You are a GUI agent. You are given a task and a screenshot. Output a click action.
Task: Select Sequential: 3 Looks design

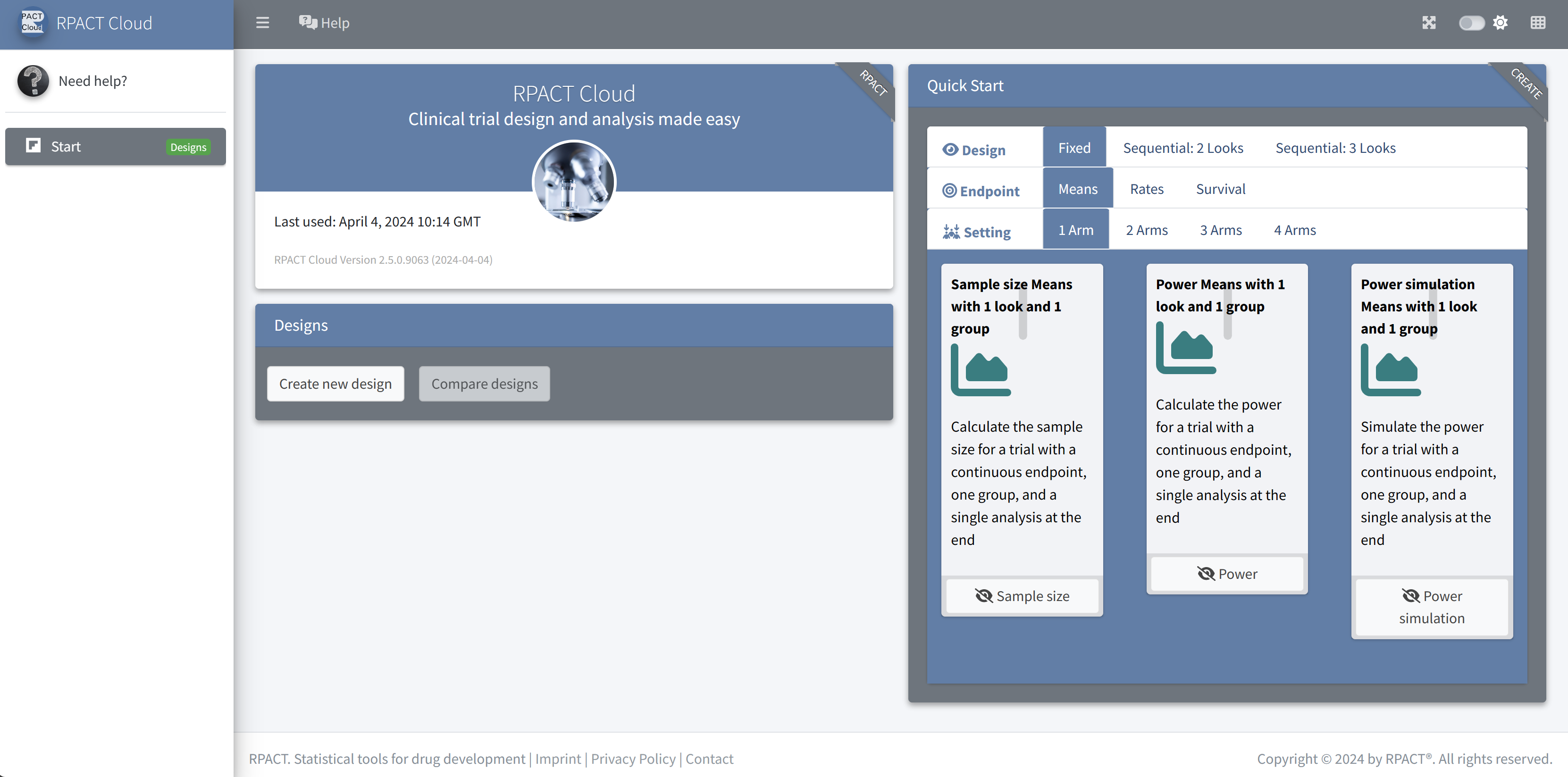click(1335, 148)
